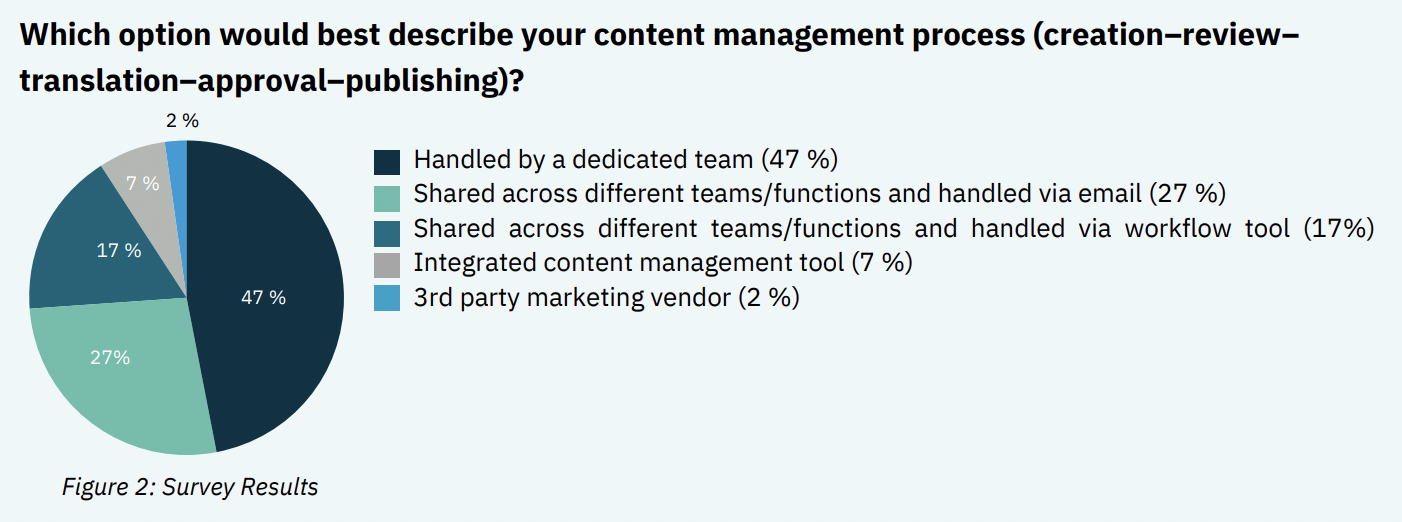The image size is (1402, 522).
Task: Click '3rd party marketing vendor' legend label
Action: coord(573,297)
